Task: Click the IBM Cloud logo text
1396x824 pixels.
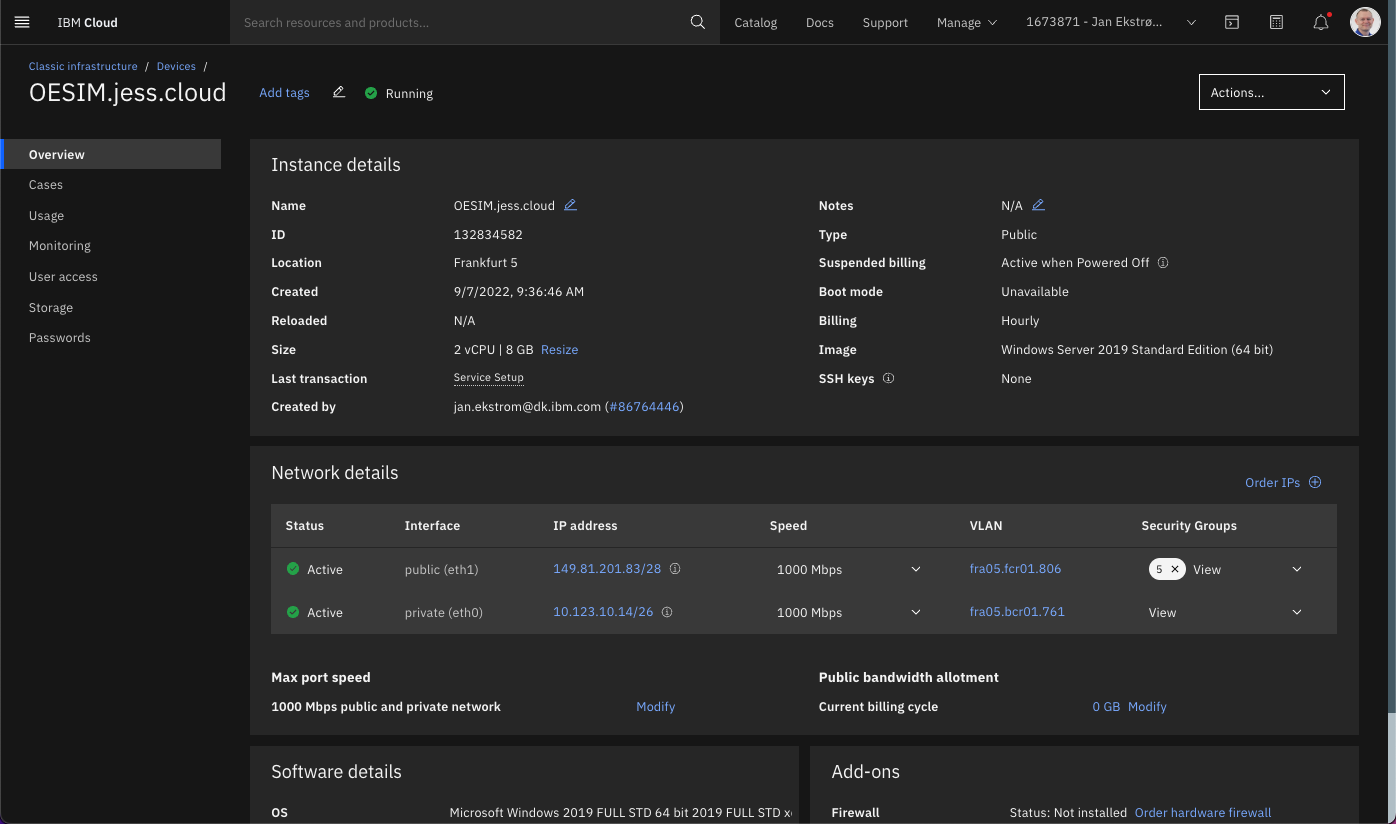Action: tap(87, 22)
